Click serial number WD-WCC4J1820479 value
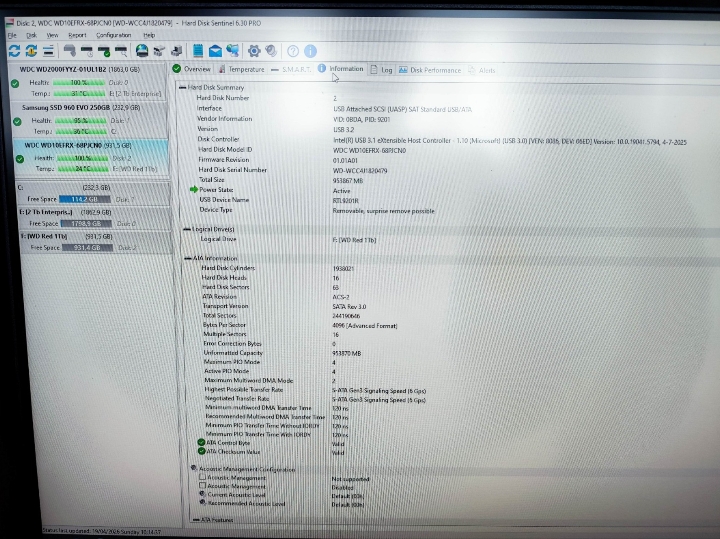This screenshot has width=720, height=539. (x=360, y=171)
